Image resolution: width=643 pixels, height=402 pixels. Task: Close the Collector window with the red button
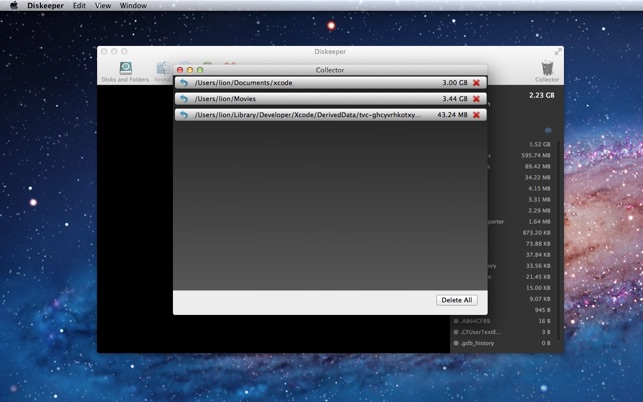click(180, 70)
